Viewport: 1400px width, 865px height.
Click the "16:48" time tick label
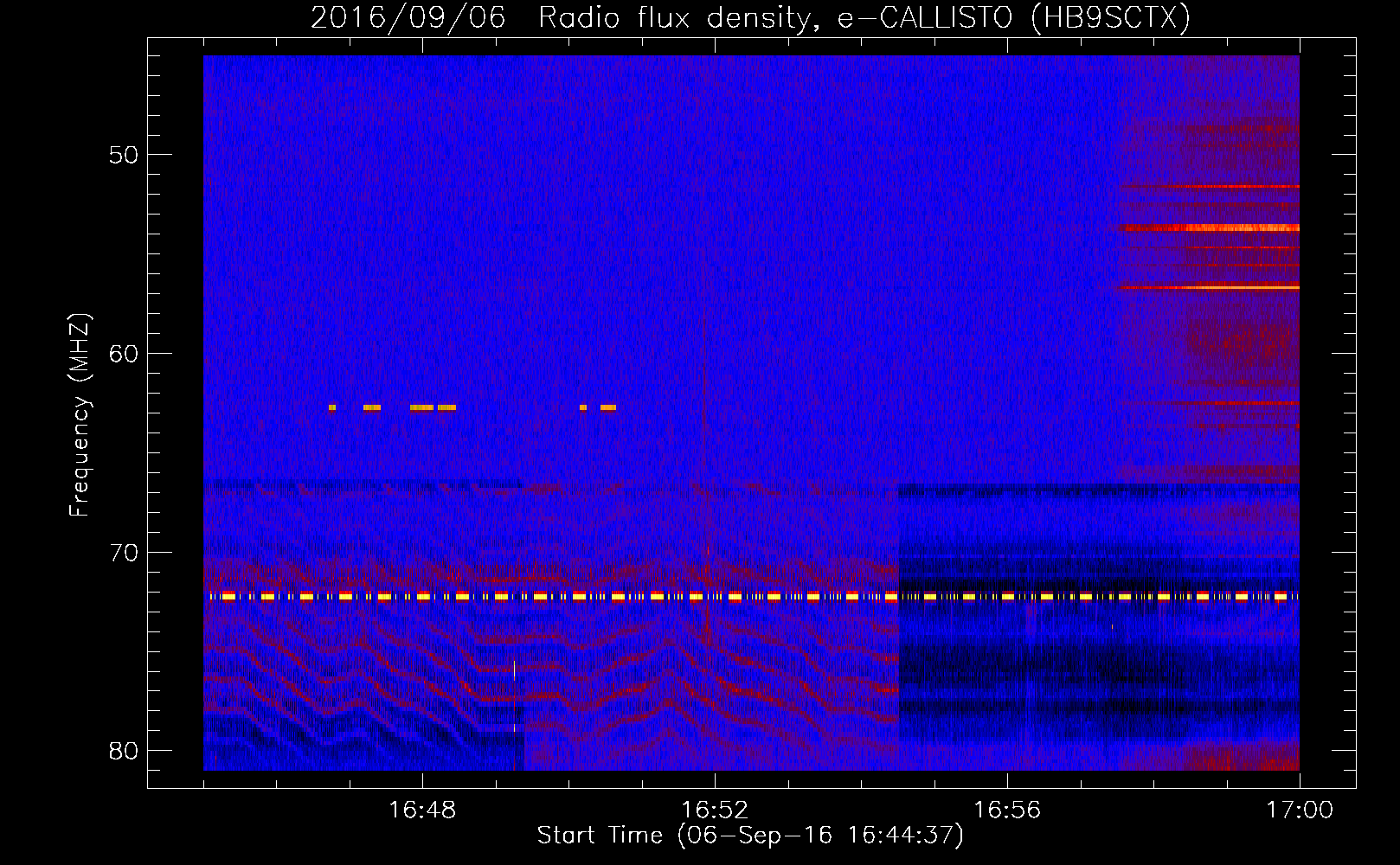coord(422,811)
